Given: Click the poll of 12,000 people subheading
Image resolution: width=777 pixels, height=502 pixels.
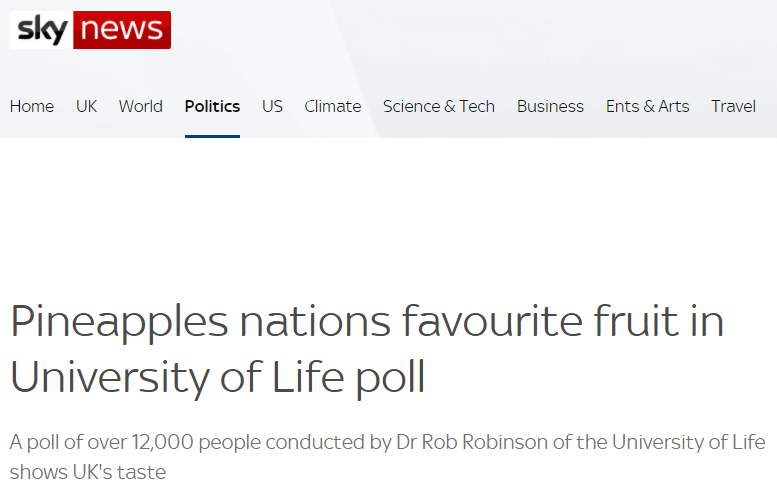Looking at the screenshot, I should (388, 457).
